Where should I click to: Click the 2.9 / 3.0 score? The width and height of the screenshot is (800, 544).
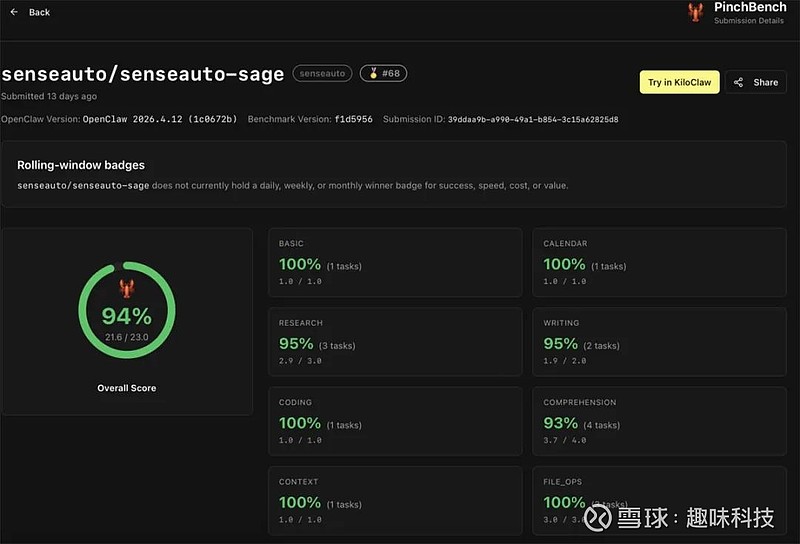coord(300,361)
